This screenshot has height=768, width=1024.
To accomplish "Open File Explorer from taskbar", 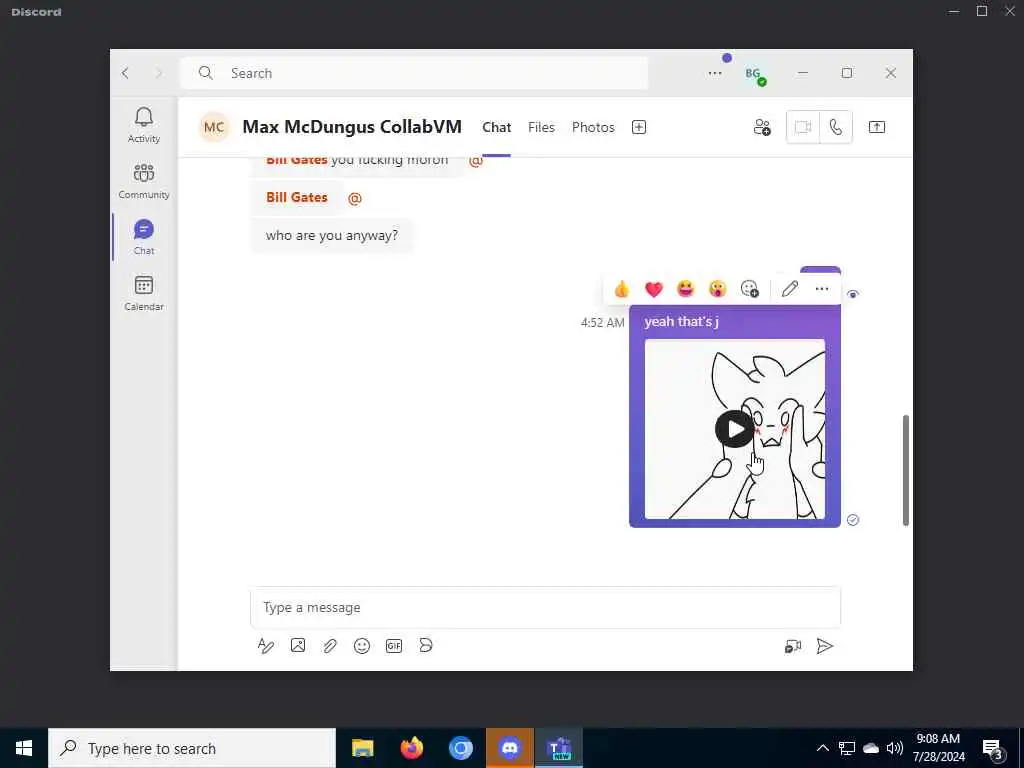I will (x=362, y=748).
